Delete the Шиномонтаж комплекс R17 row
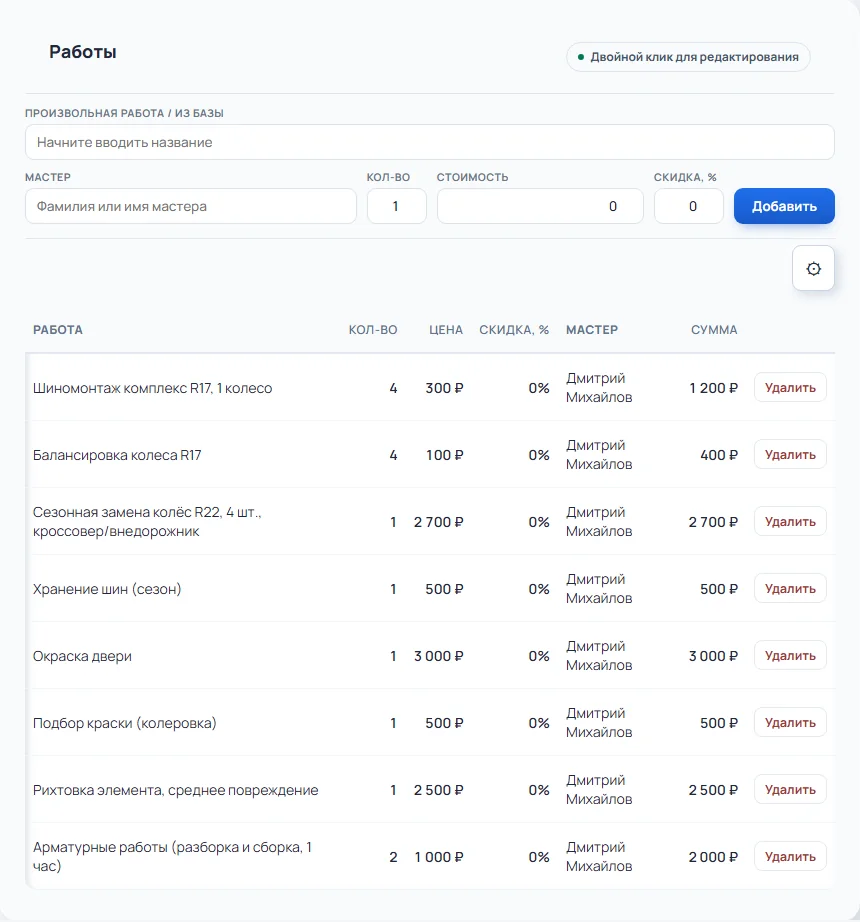 coord(790,387)
